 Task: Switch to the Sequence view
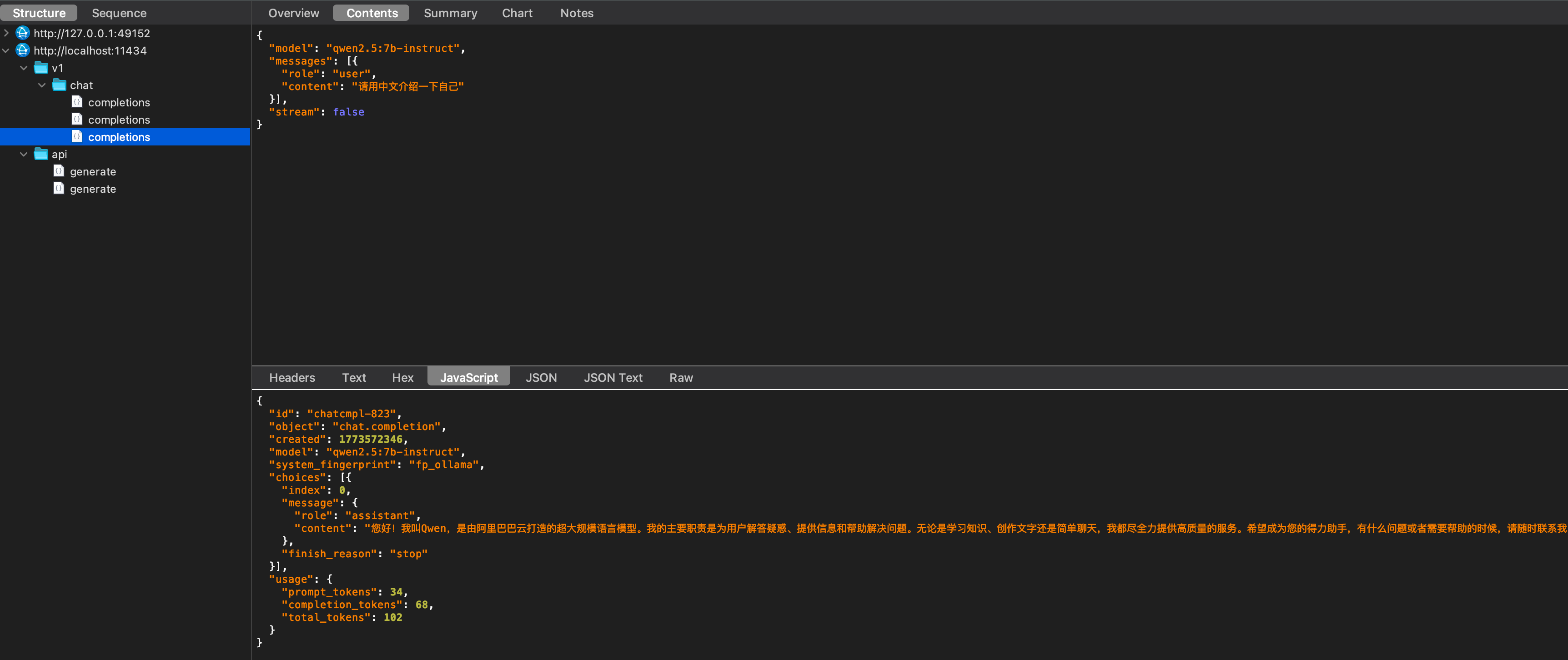point(119,13)
